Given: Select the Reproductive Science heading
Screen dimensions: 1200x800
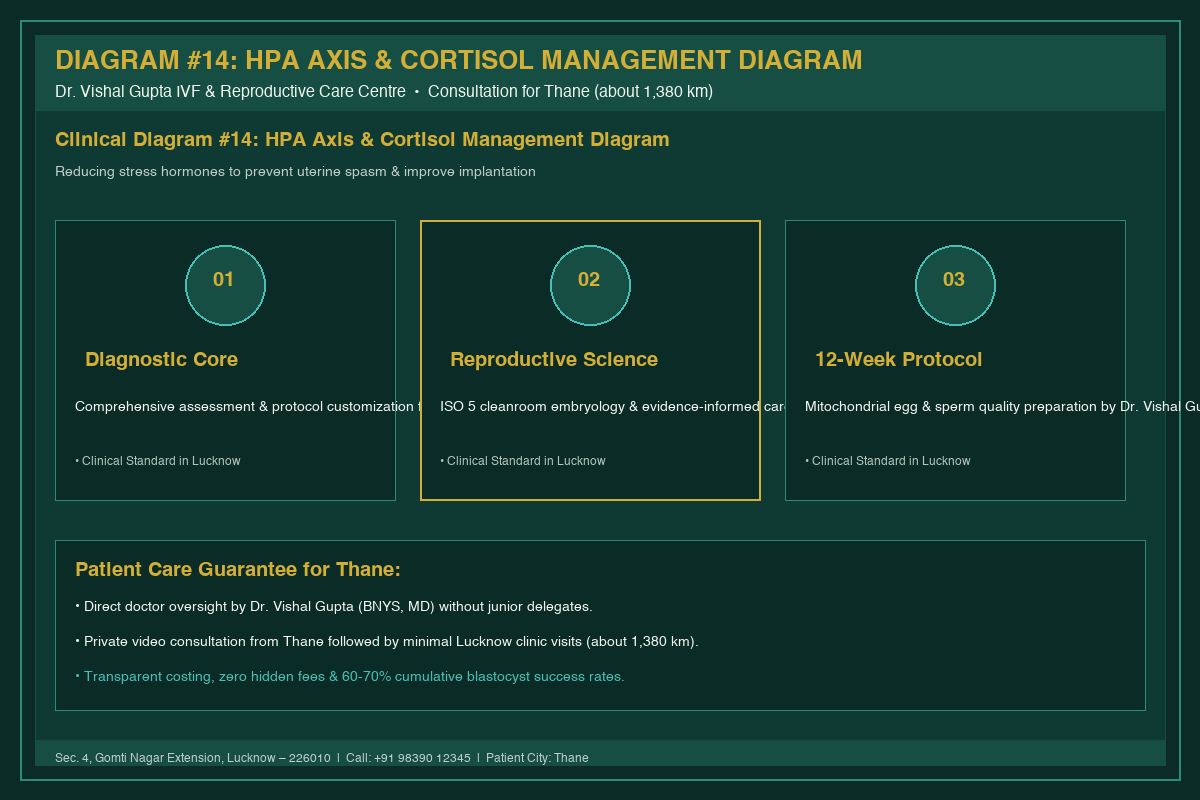Looking at the screenshot, I should click(554, 359).
